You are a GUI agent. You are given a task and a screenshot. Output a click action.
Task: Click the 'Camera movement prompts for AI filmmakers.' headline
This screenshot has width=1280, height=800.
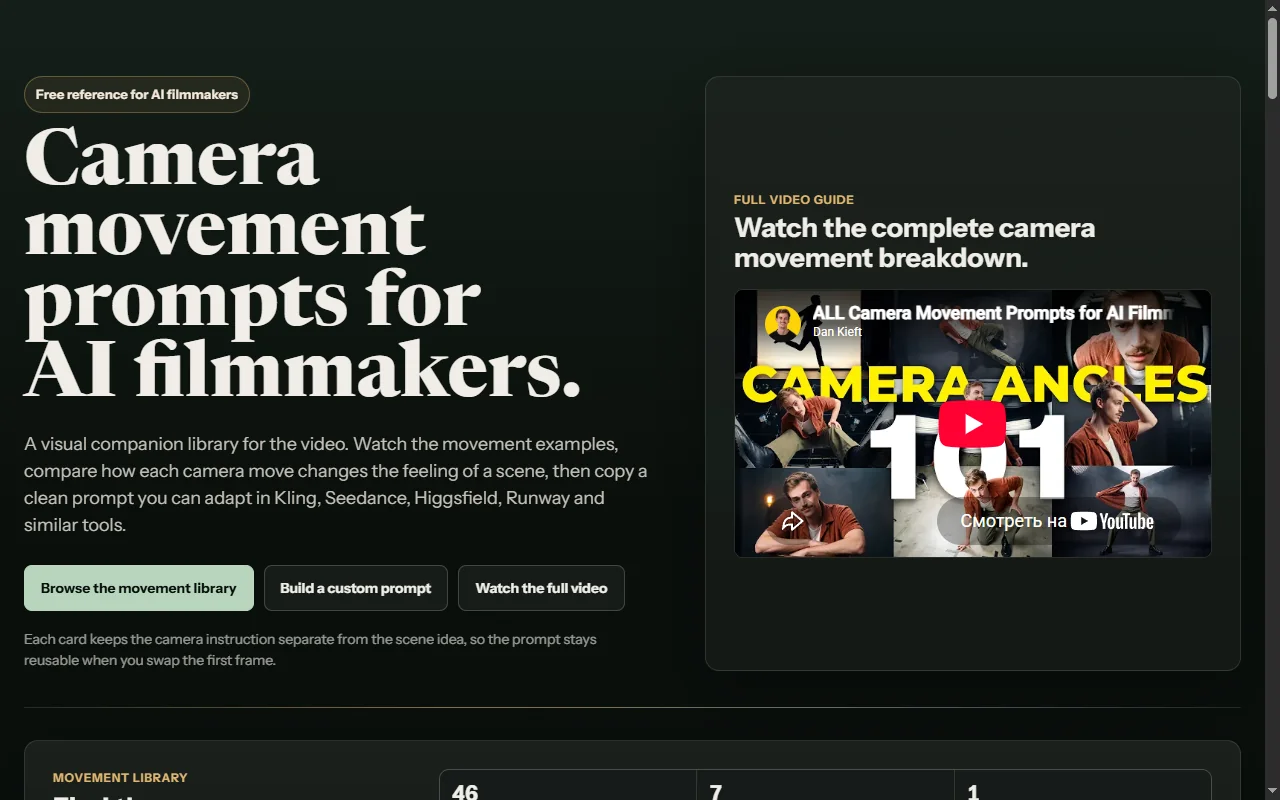(x=303, y=262)
